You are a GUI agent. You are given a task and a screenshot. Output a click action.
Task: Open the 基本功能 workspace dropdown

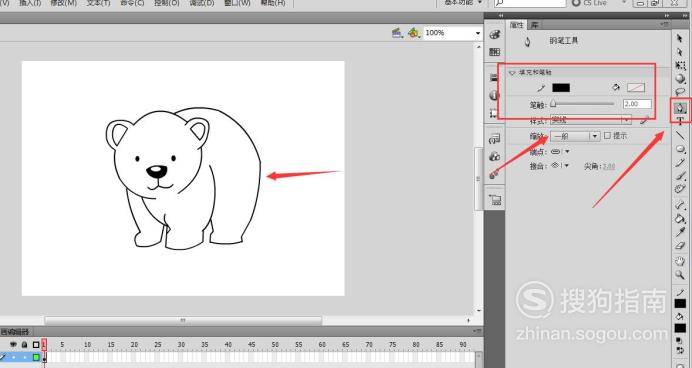pos(463,2)
